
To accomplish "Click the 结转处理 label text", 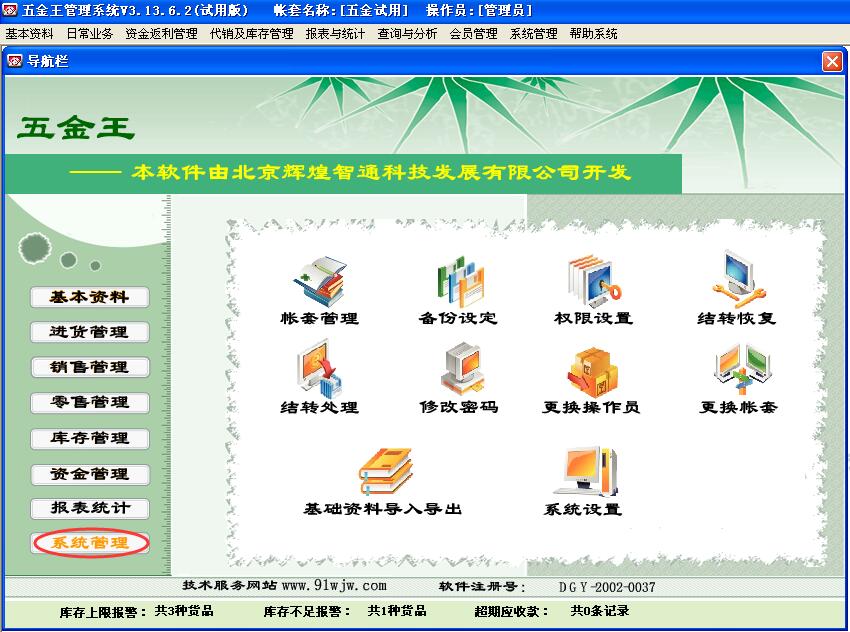I will 319,407.
